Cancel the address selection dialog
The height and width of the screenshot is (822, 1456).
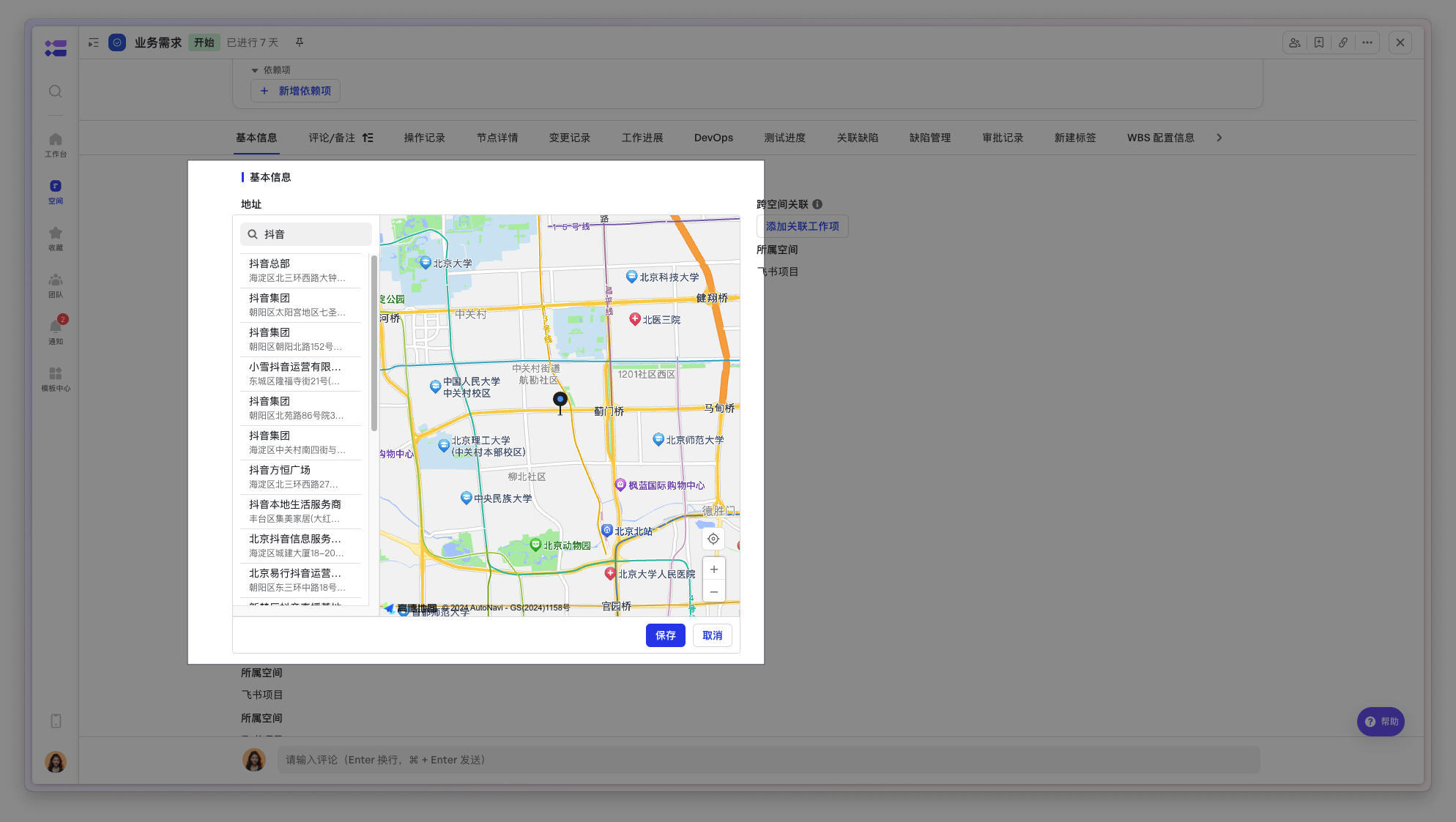coord(713,635)
